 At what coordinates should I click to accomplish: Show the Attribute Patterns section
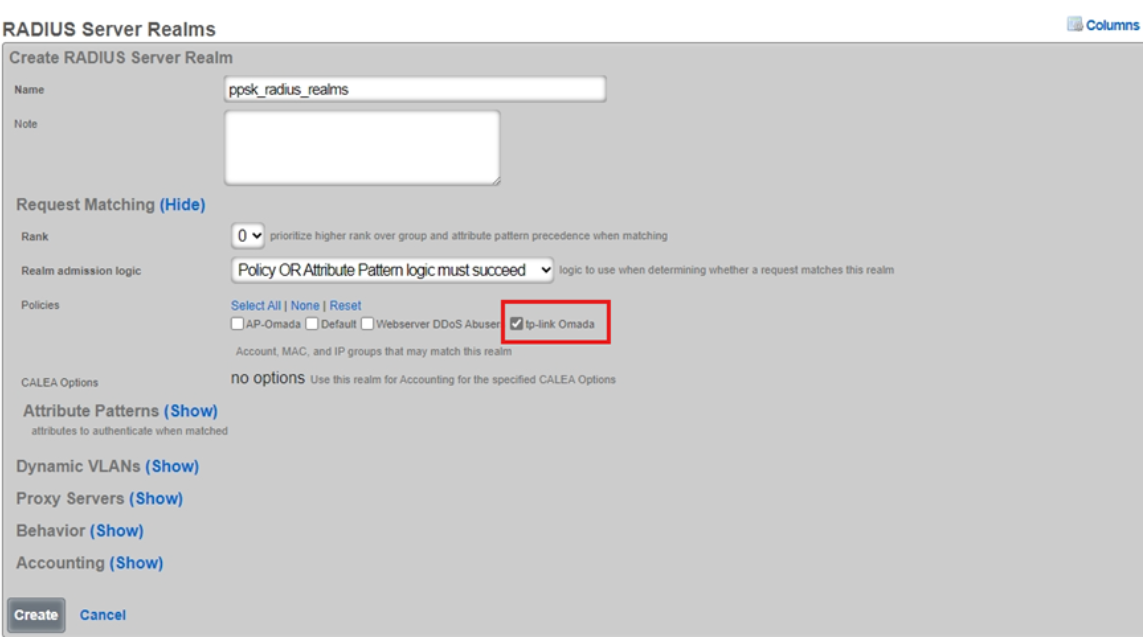point(190,411)
